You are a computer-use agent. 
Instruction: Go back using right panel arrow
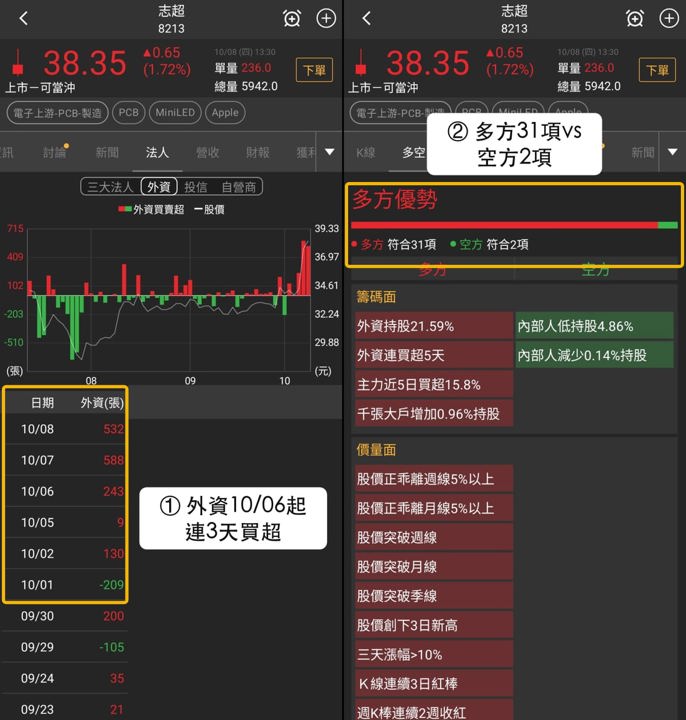[x=366, y=18]
